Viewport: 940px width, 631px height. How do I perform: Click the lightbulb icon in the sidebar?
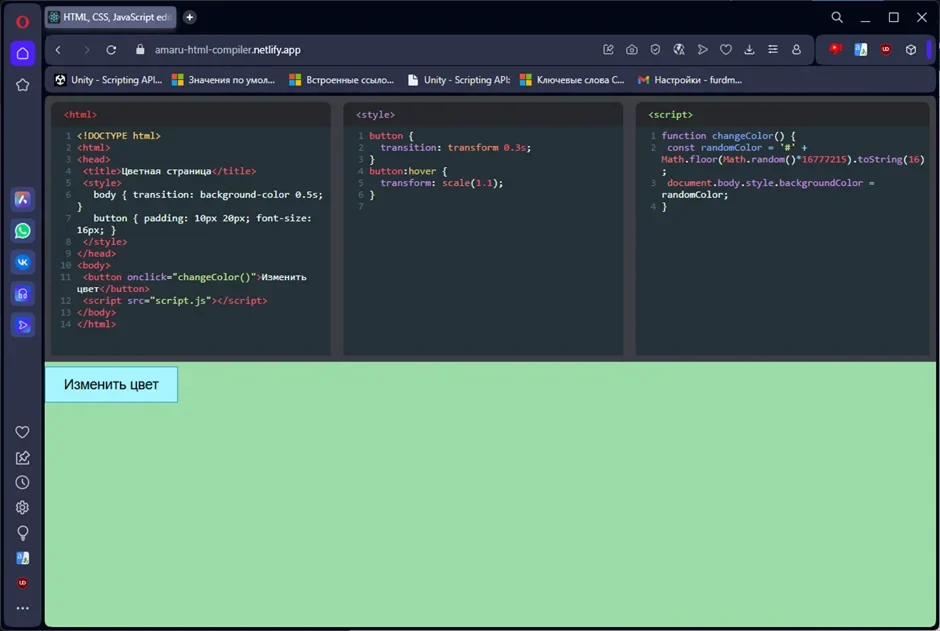point(22,533)
